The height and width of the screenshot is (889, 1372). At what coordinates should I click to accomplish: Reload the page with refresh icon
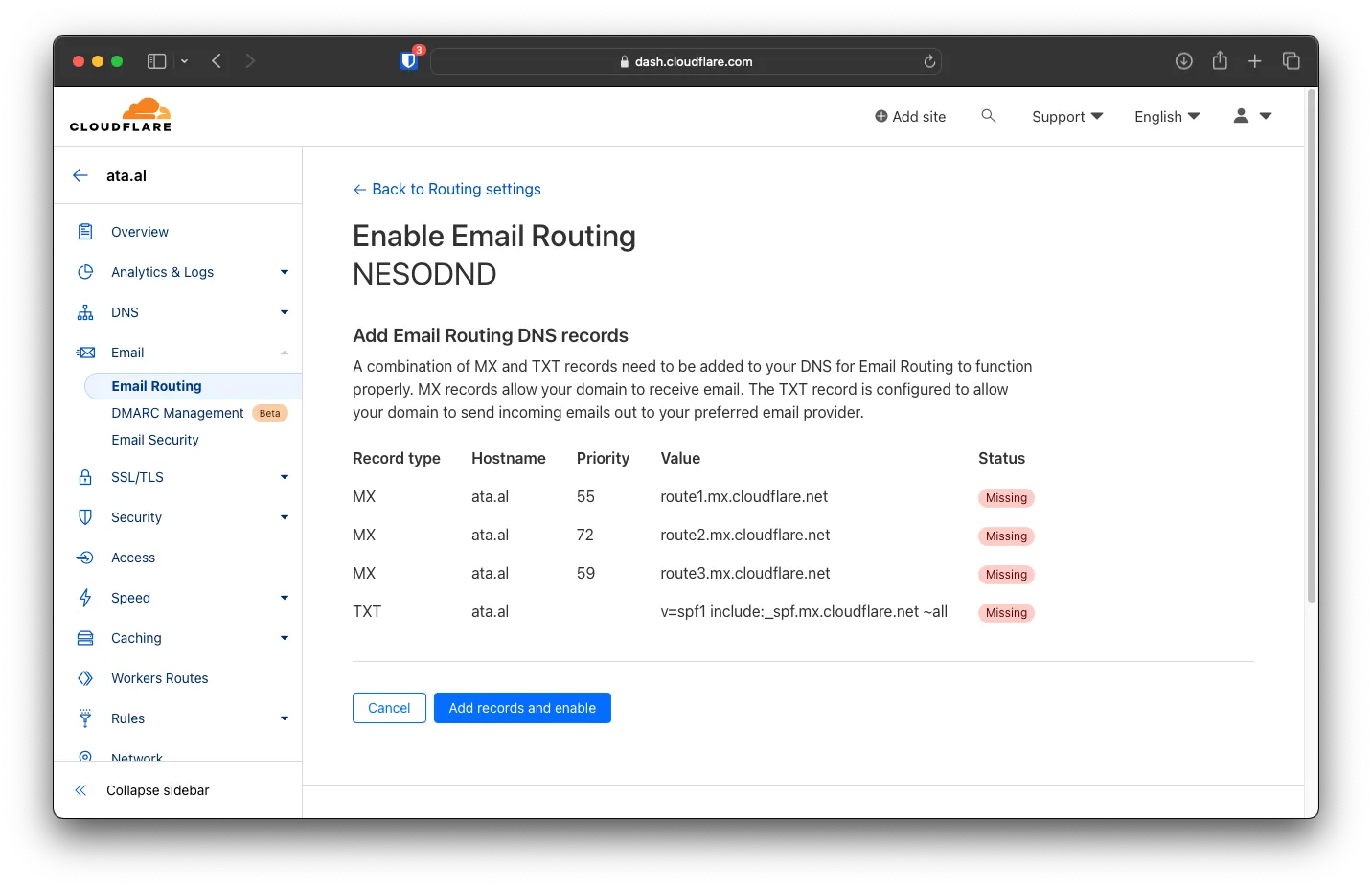click(929, 61)
